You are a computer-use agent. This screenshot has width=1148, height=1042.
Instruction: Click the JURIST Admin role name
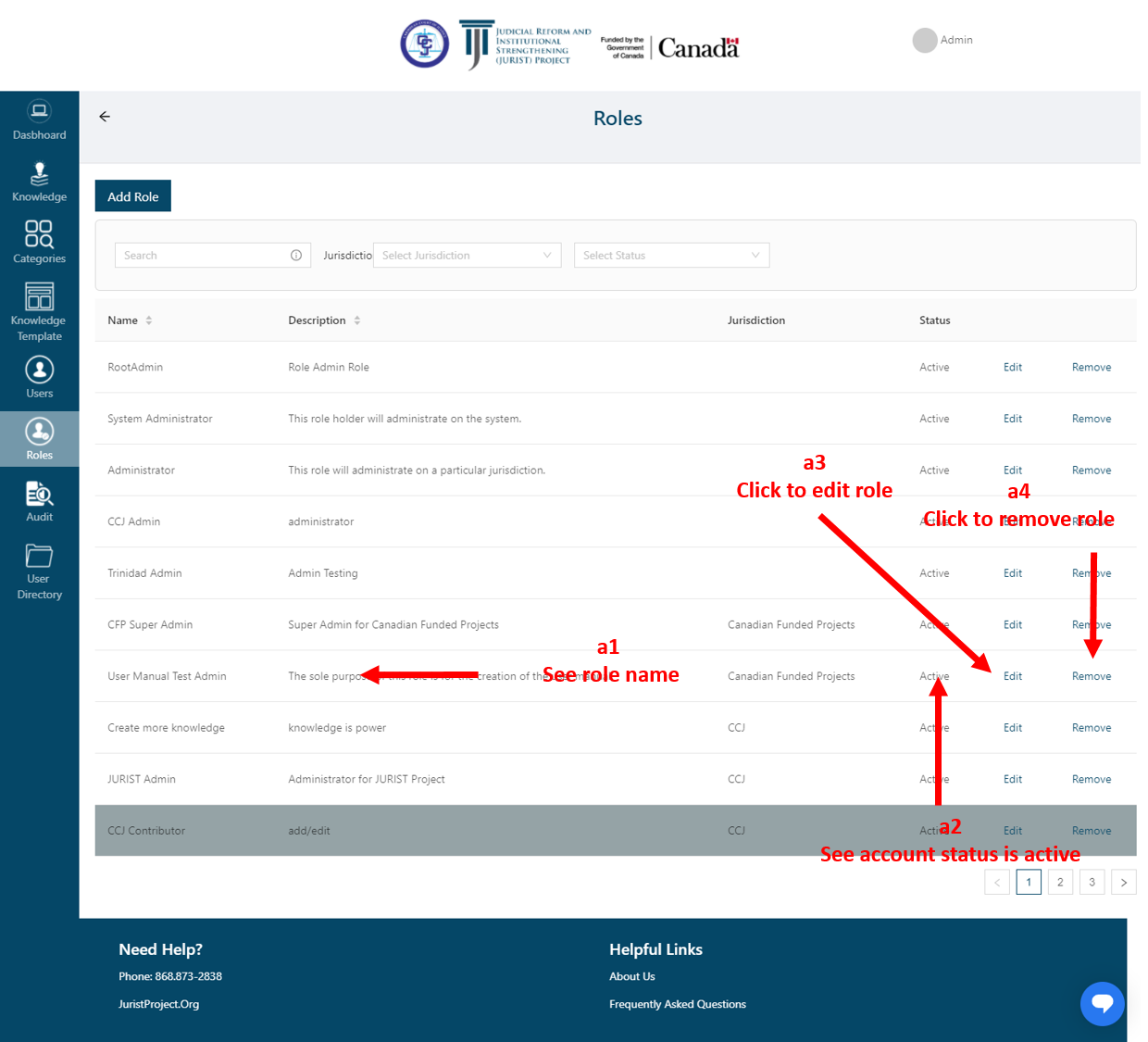(142, 780)
